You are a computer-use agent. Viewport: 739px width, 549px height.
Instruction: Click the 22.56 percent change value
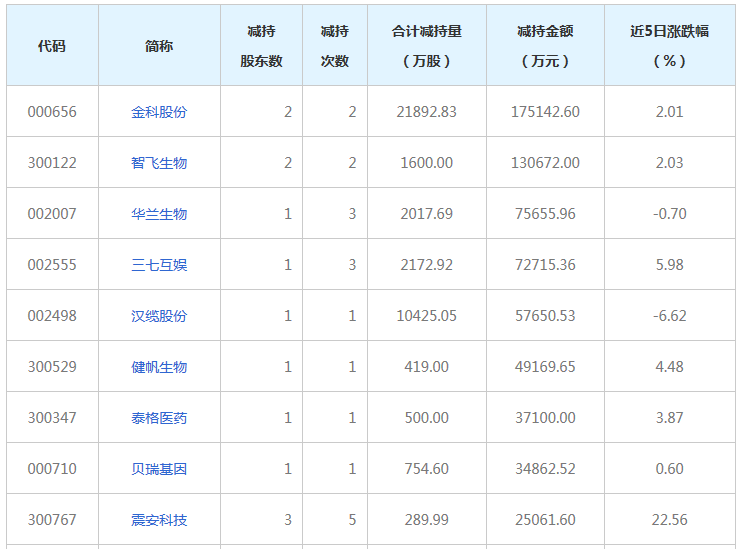(x=669, y=520)
